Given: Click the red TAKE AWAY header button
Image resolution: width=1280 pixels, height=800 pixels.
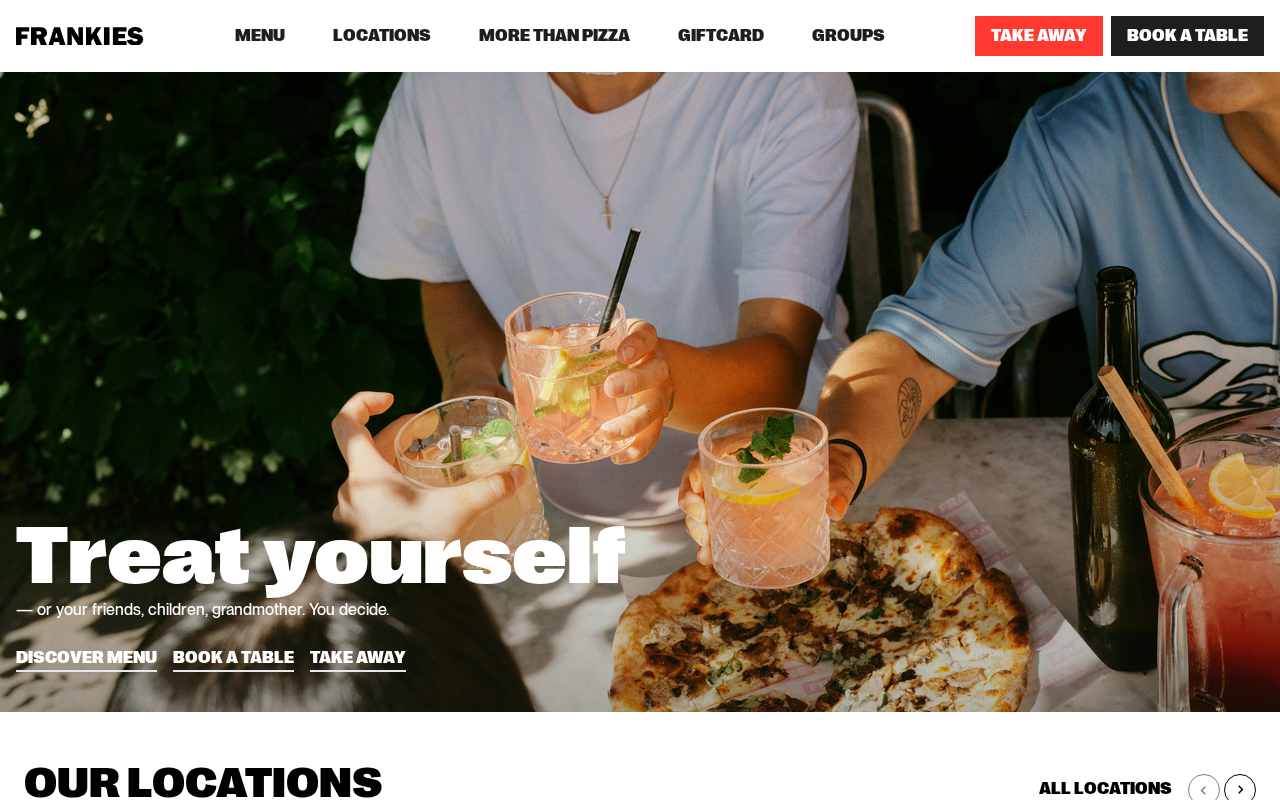Looking at the screenshot, I should coord(1039,36).
